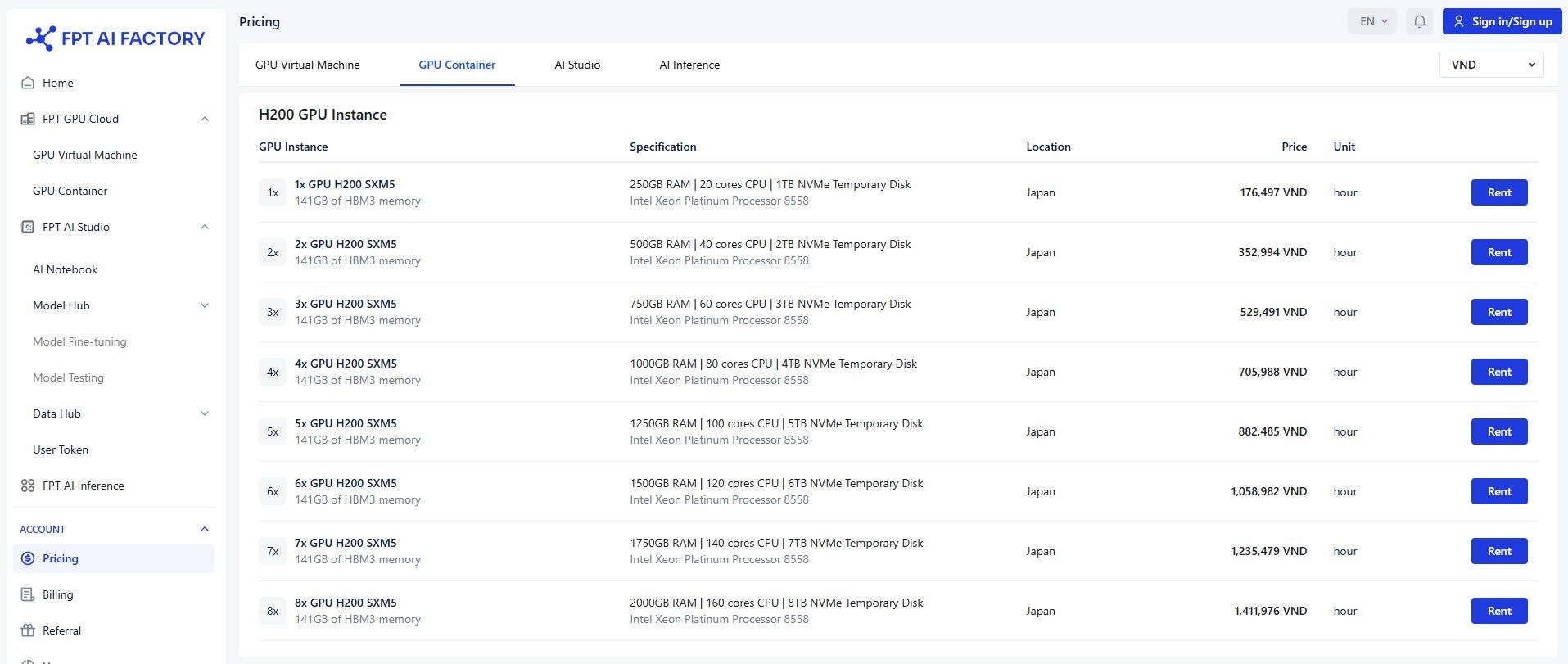Open AI Notebook in sidebar
1568x664 pixels.
tap(66, 269)
